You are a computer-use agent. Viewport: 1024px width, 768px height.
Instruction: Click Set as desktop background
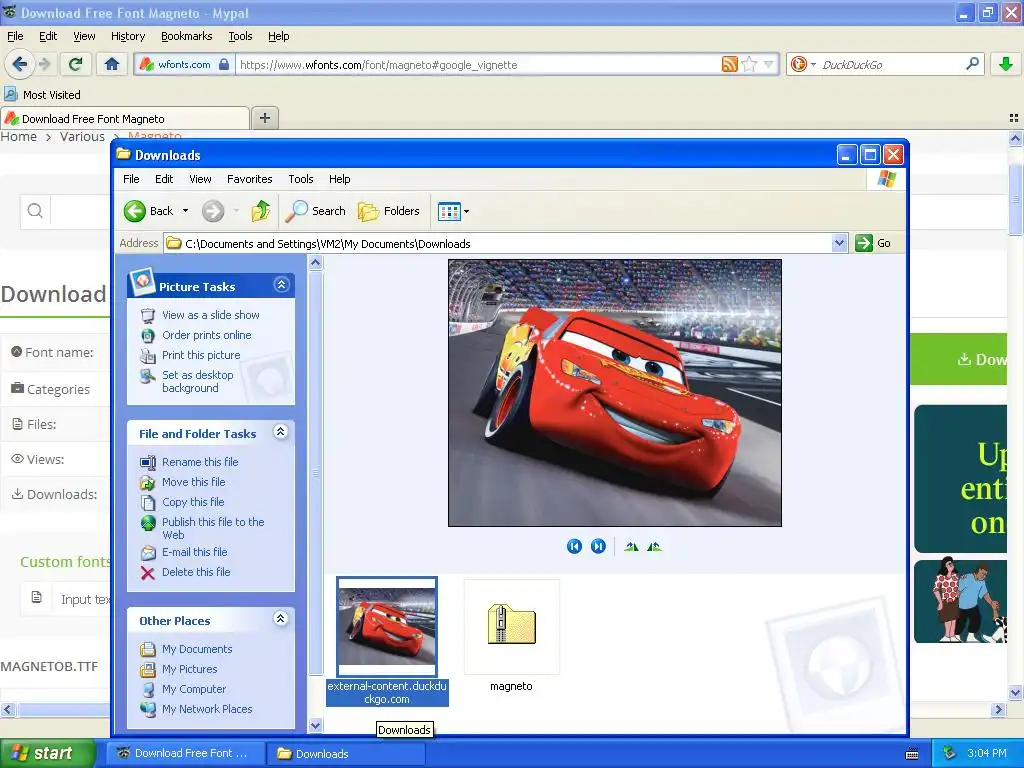tap(197, 381)
